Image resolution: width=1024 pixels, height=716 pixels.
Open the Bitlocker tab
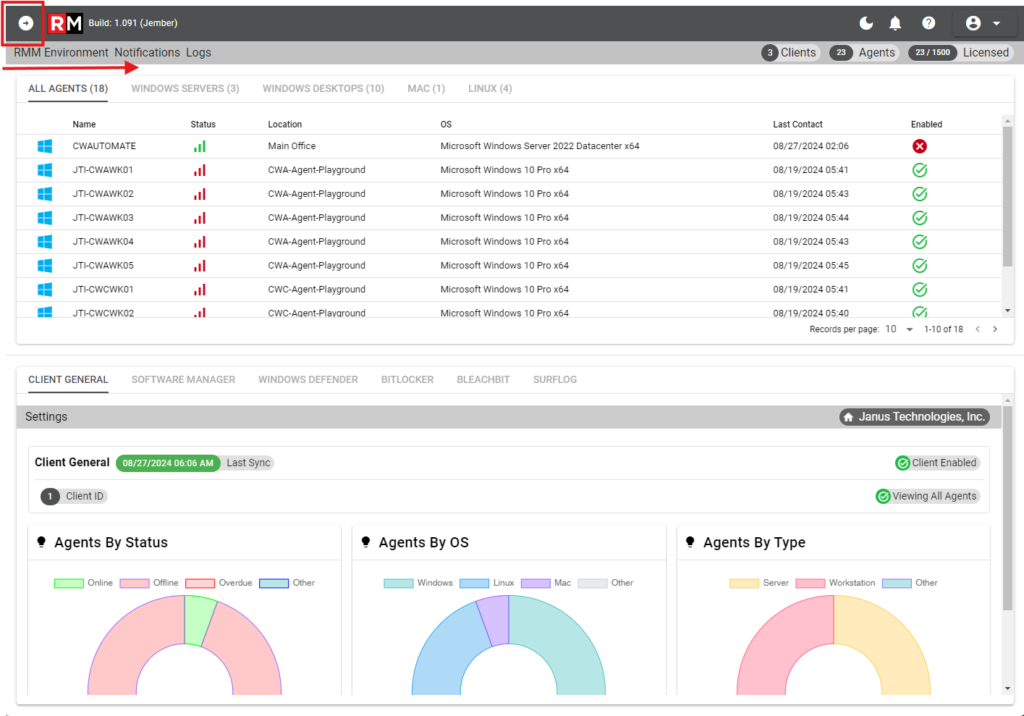[x=407, y=380]
